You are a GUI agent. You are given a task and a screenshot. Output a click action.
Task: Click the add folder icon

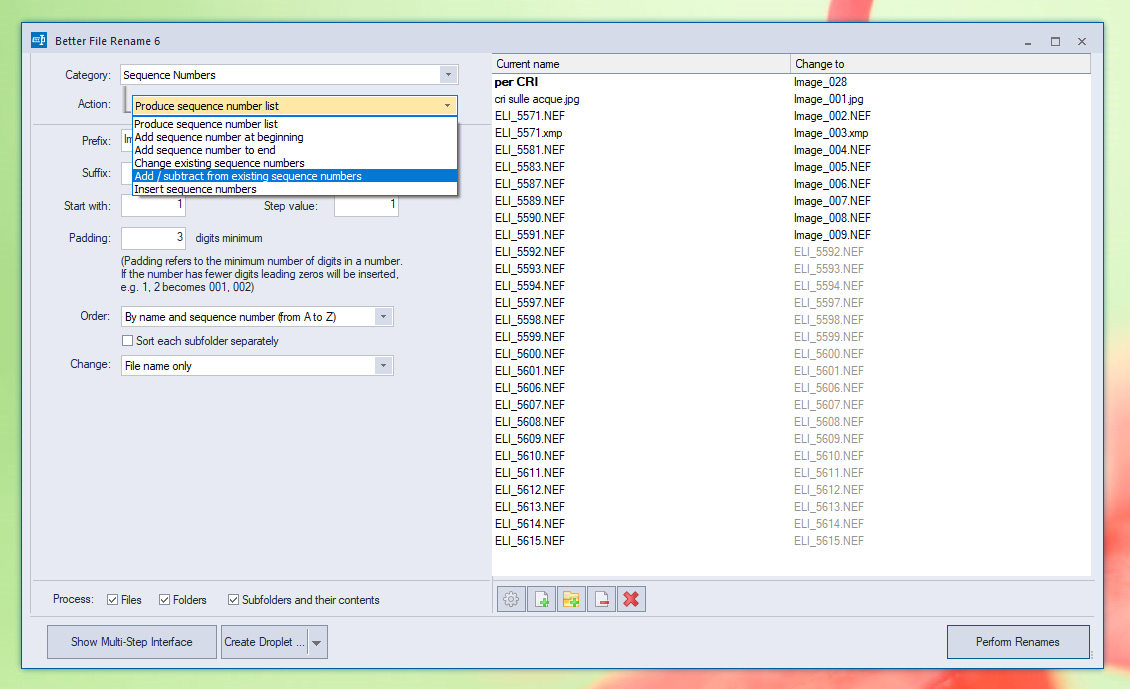[x=571, y=599]
